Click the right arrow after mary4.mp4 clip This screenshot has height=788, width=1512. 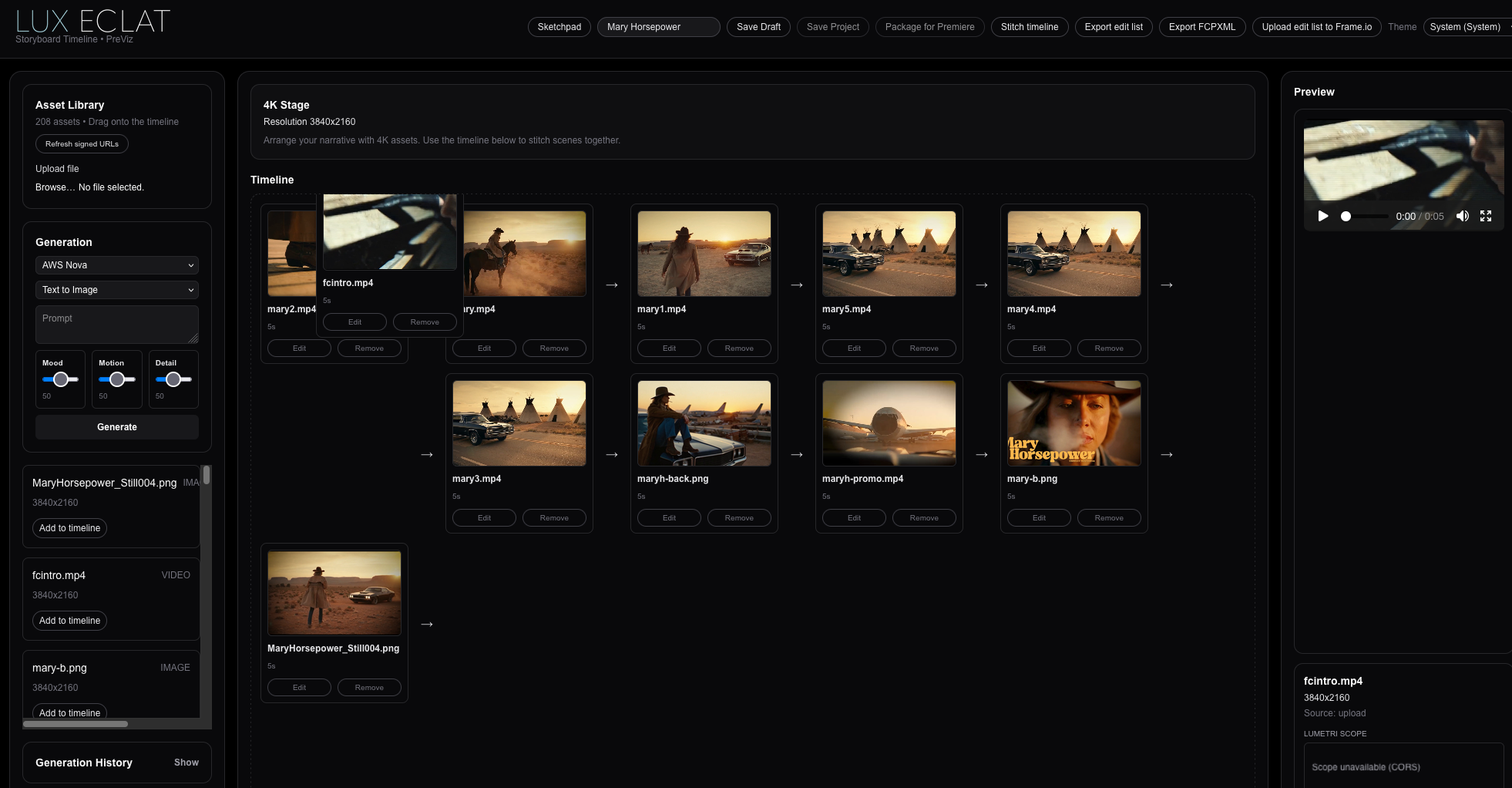[x=1166, y=285]
